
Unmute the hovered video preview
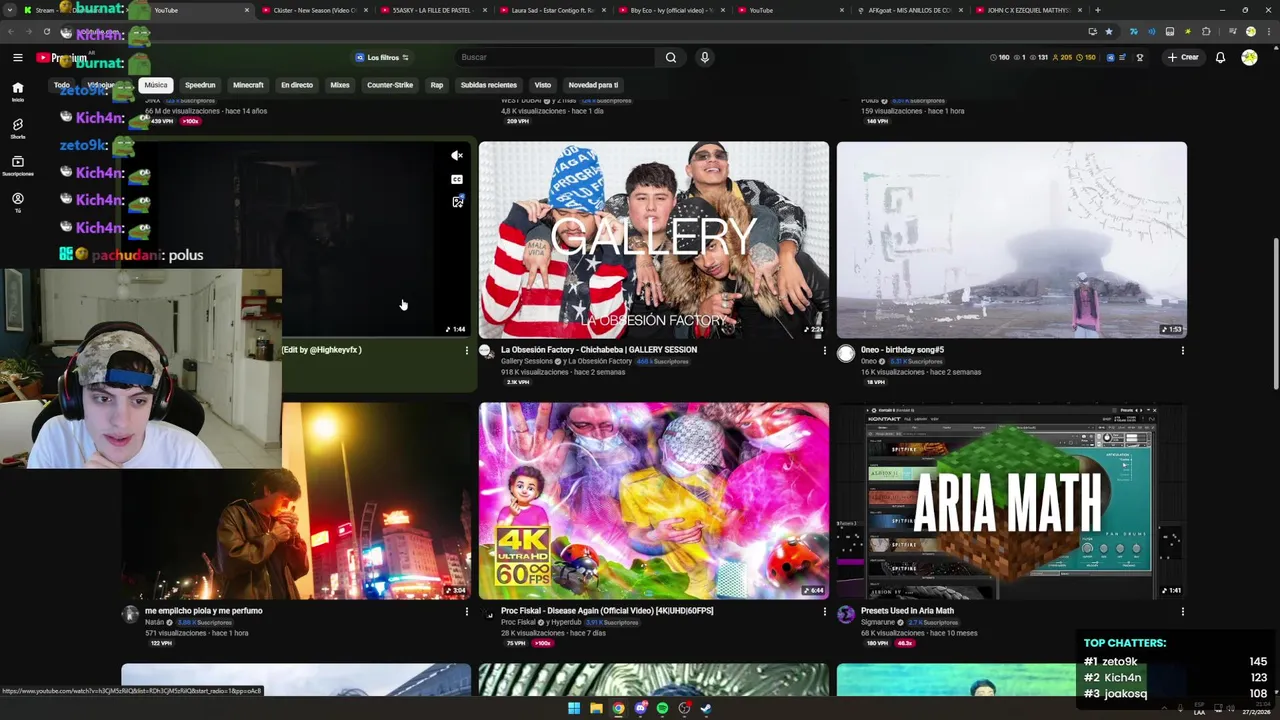(x=457, y=156)
